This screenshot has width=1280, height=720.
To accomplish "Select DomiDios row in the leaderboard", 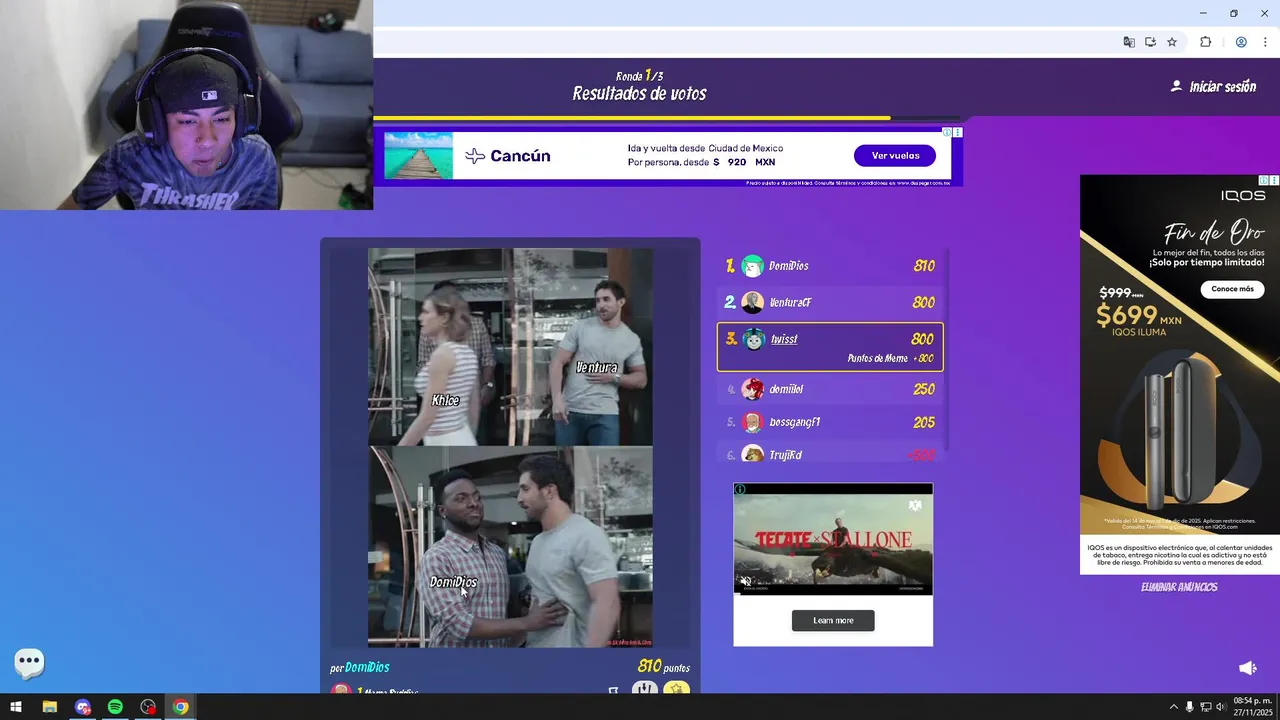I will click(x=831, y=266).
